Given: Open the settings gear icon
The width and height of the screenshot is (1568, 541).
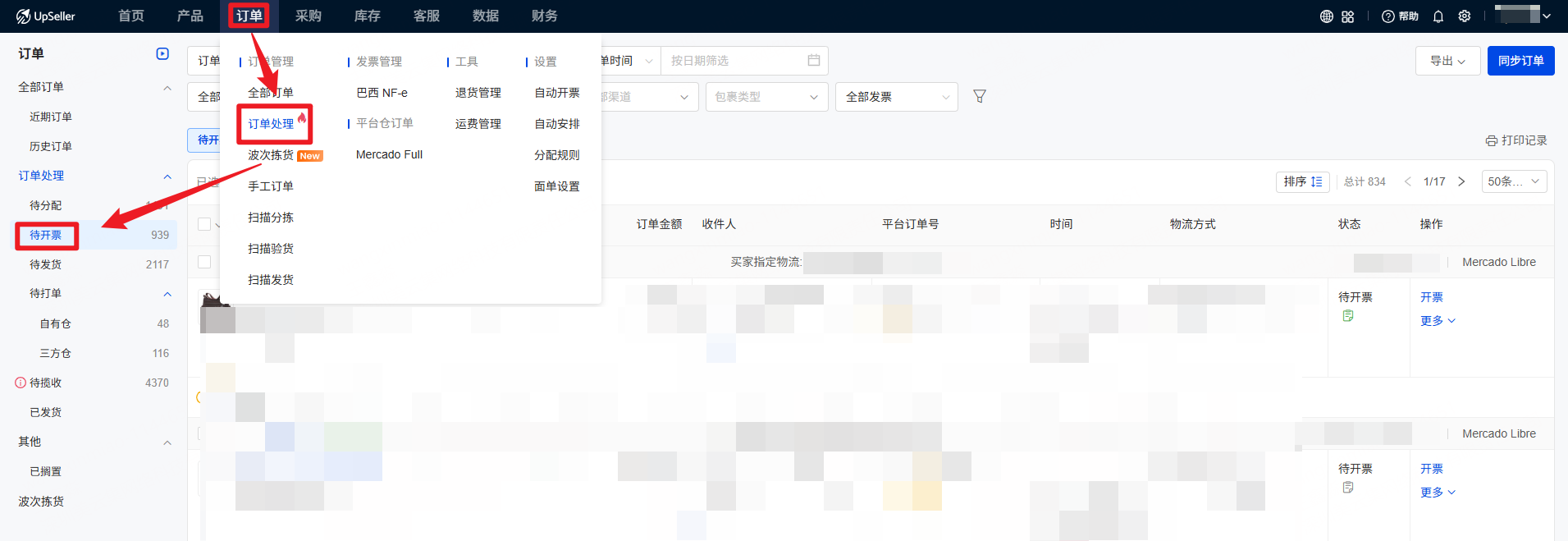Looking at the screenshot, I should click(x=1464, y=16).
